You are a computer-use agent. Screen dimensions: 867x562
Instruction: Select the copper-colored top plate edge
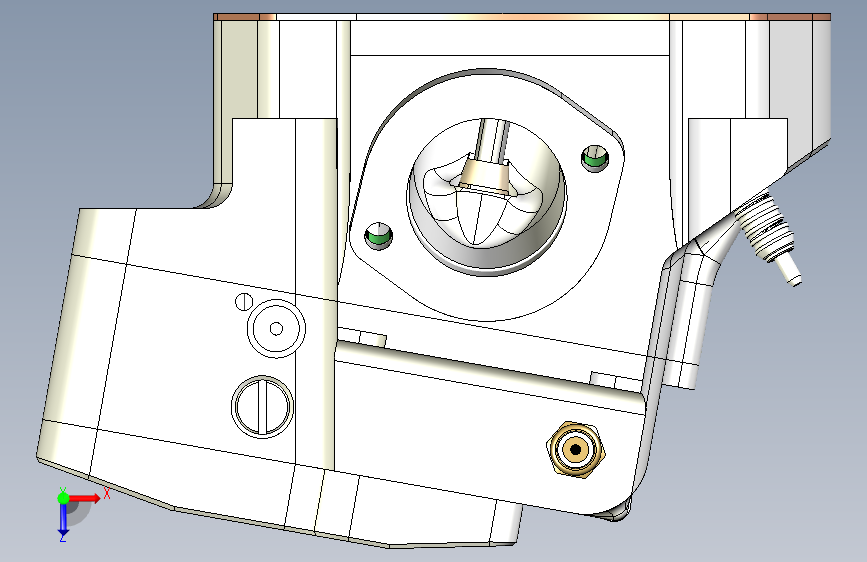click(522, 17)
